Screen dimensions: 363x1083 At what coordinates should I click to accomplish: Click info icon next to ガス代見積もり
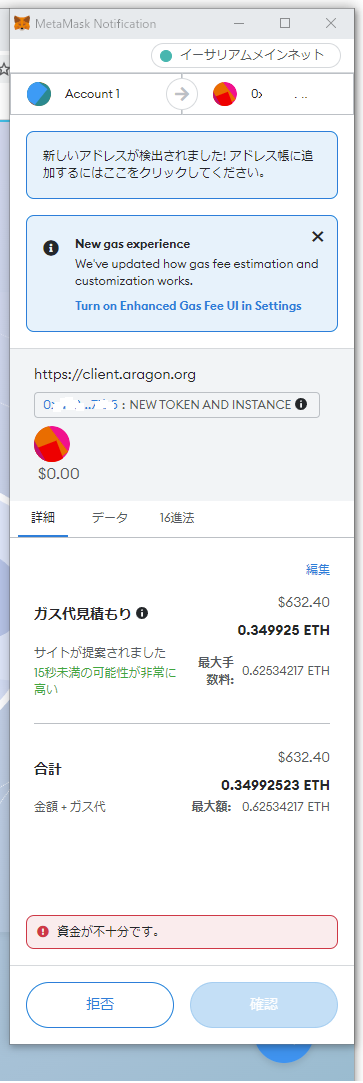coord(142,613)
